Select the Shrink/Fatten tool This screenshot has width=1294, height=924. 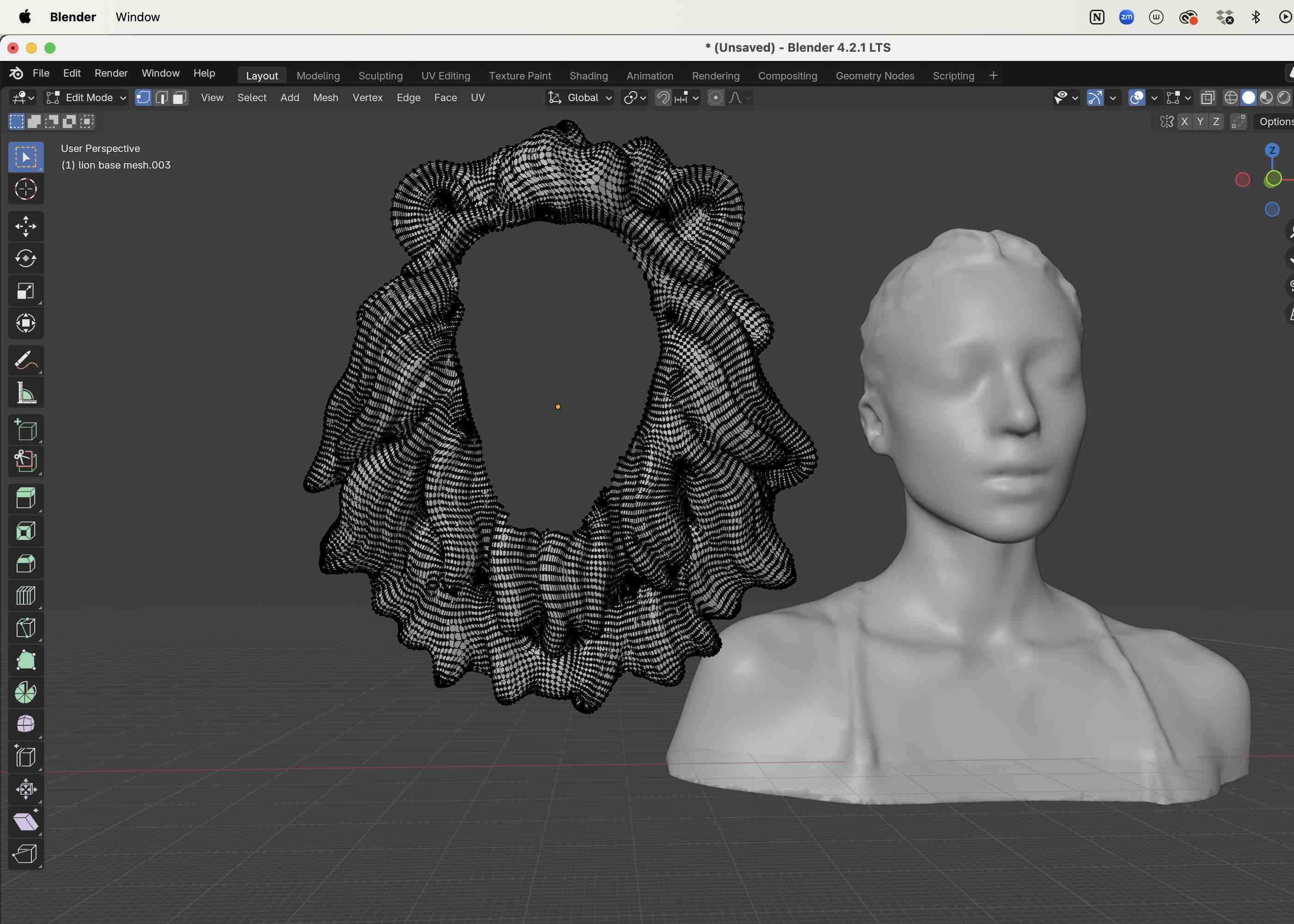coord(25,790)
